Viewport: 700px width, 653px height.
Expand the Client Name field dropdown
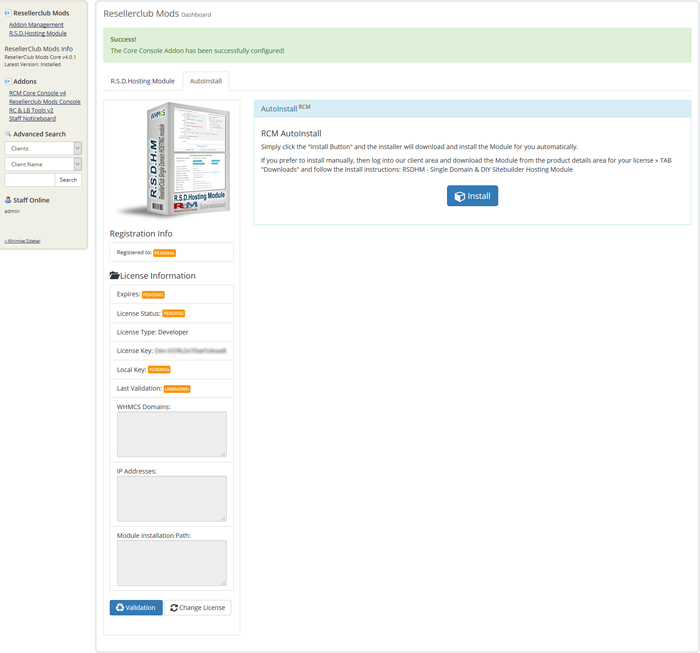(x=43, y=164)
